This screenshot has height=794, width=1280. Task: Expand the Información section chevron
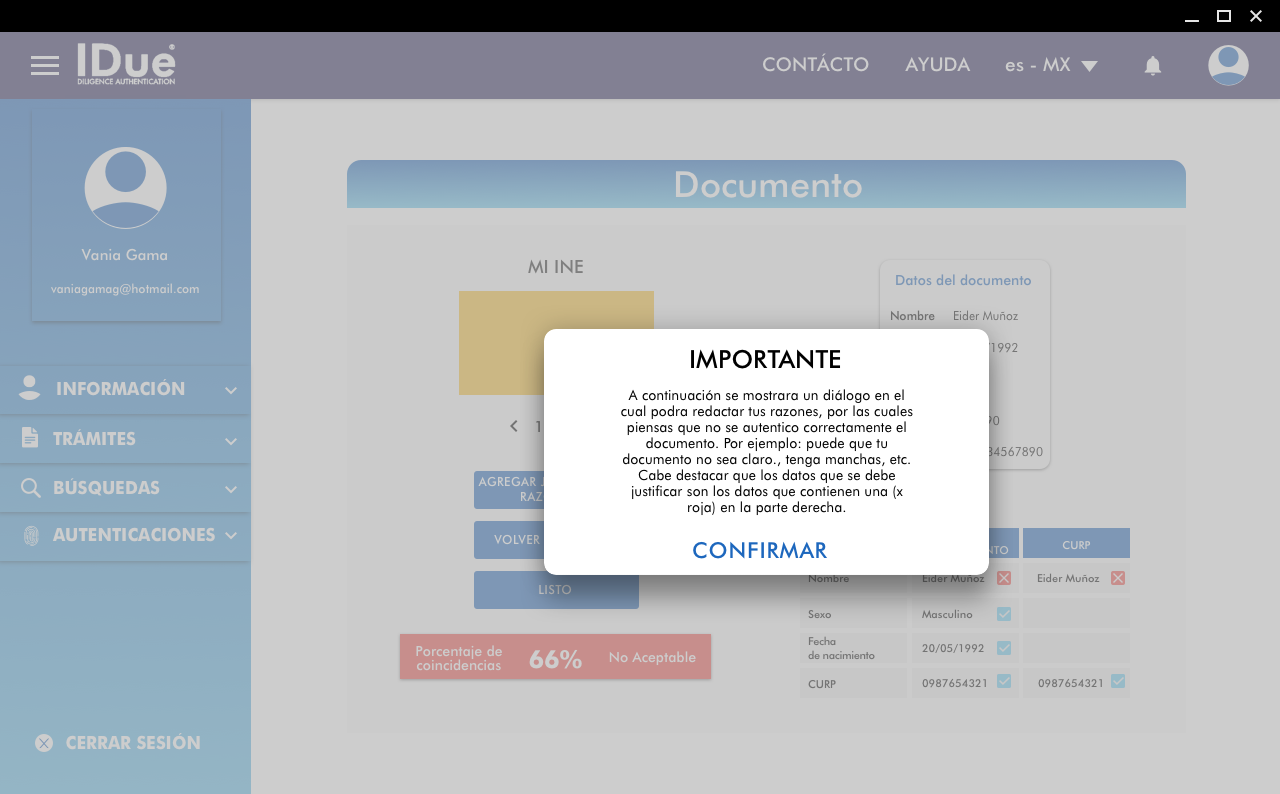click(x=231, y=390)
